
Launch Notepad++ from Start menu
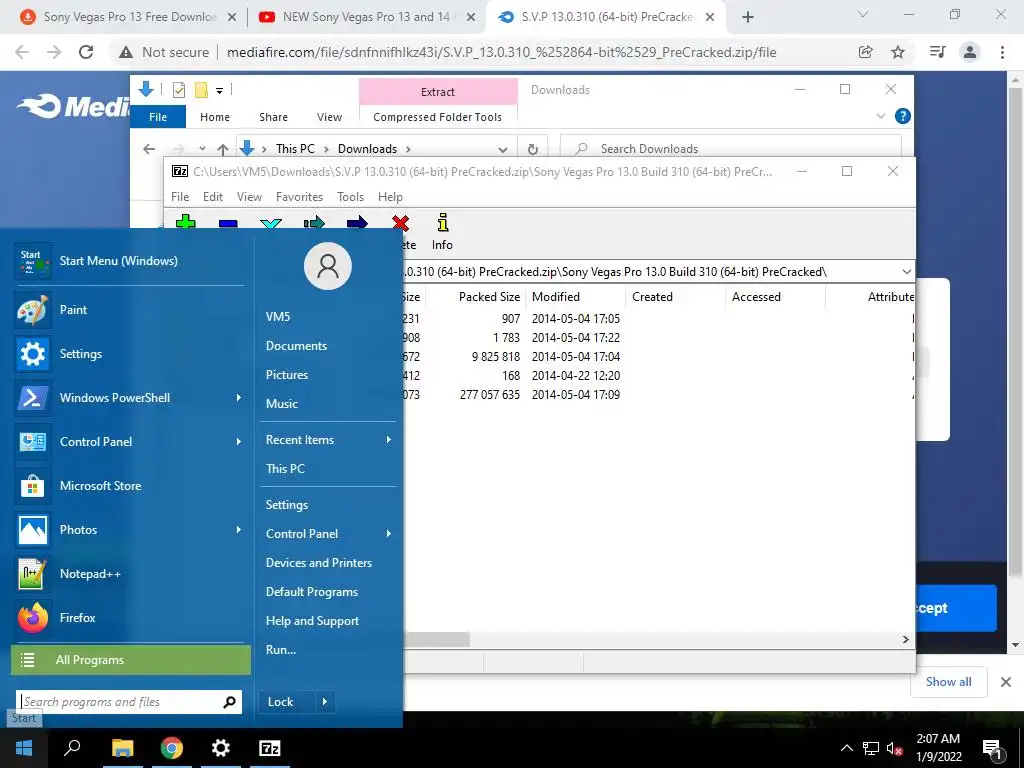pos(131,574)
